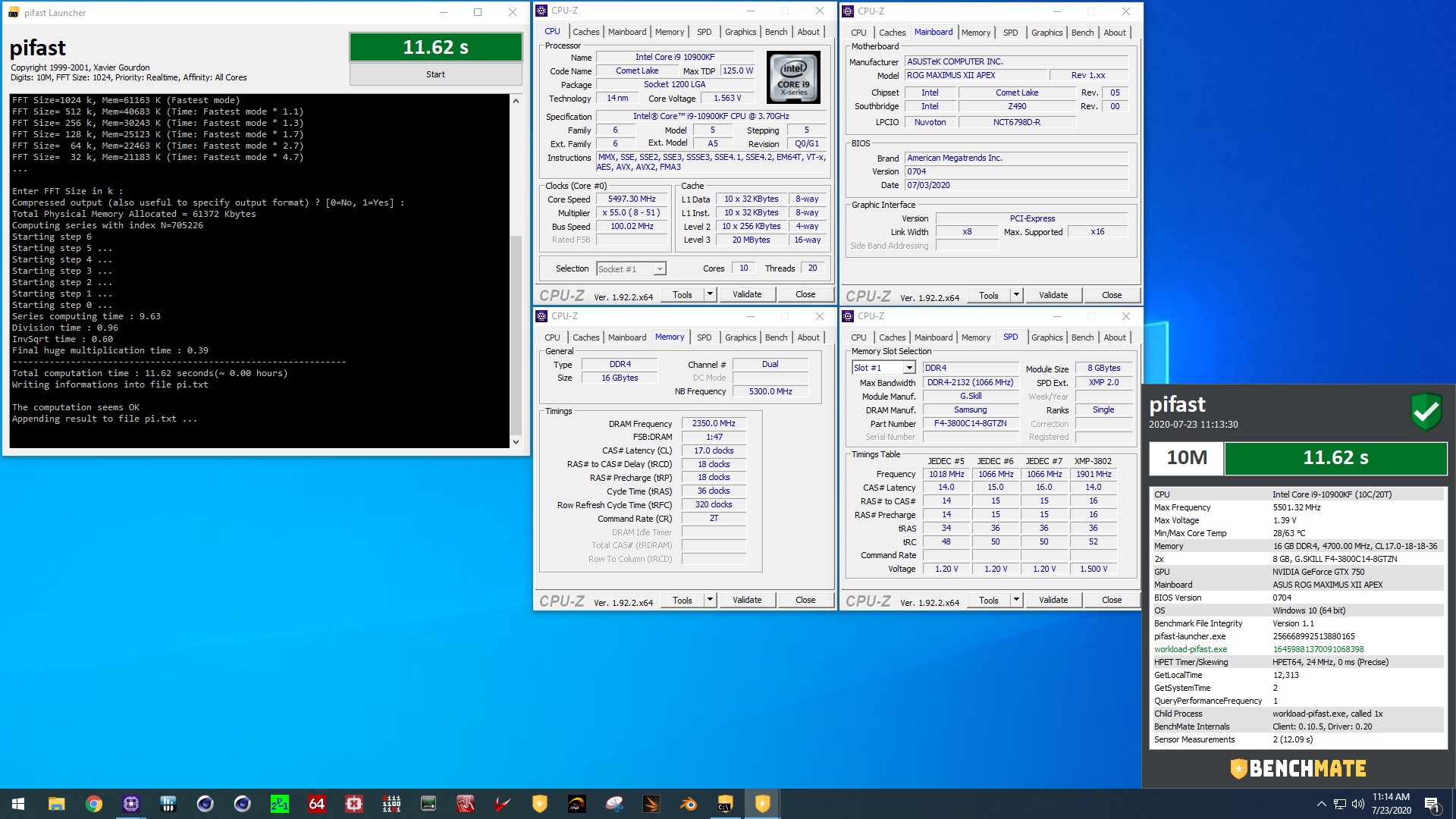
Task: Click the Intel Core i9 logo in CPU-Z
Action: pos(793,77)
